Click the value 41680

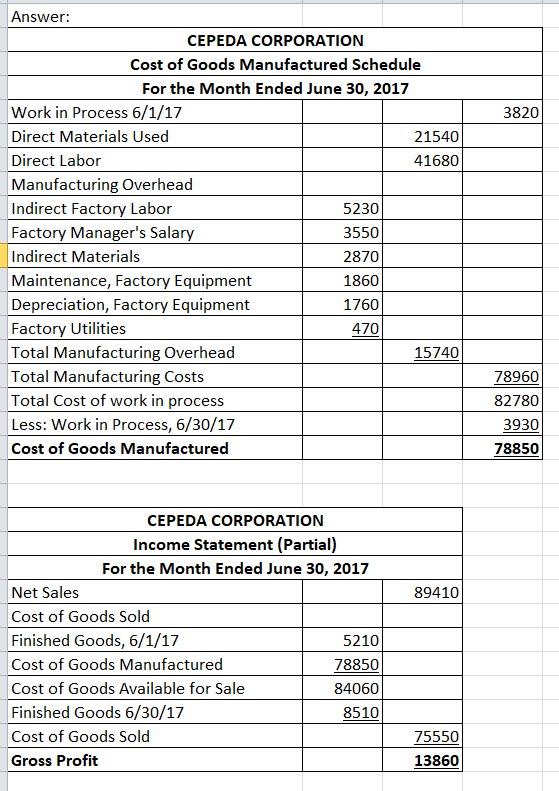coord(436,161)
